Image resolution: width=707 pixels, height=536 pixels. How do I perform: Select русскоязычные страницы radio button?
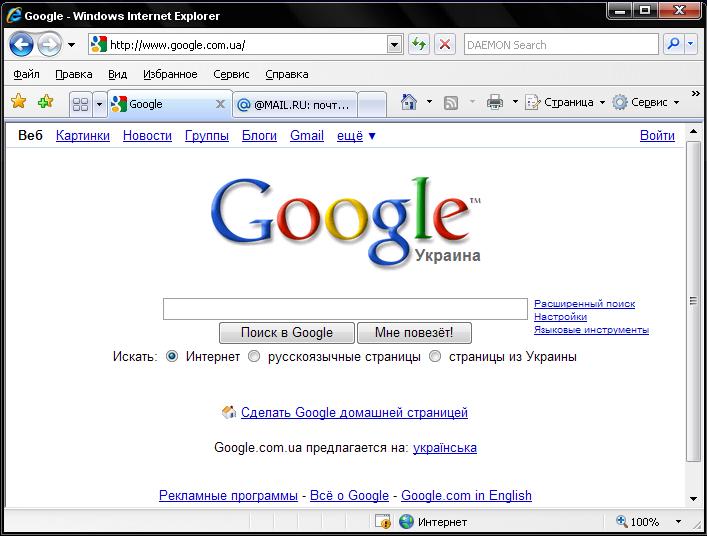254,357
